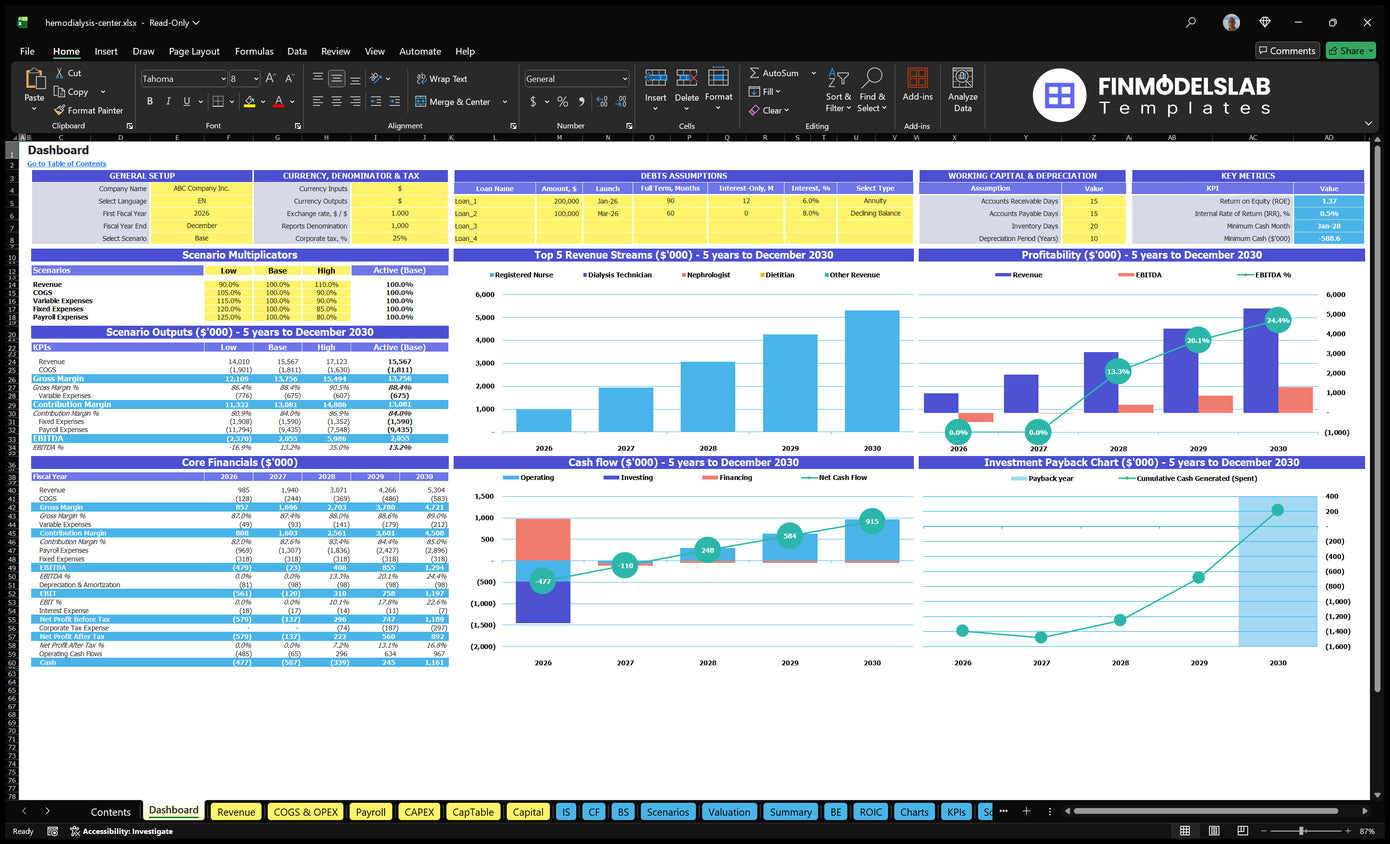Toggle Bold formatting

tap(150, 101)
